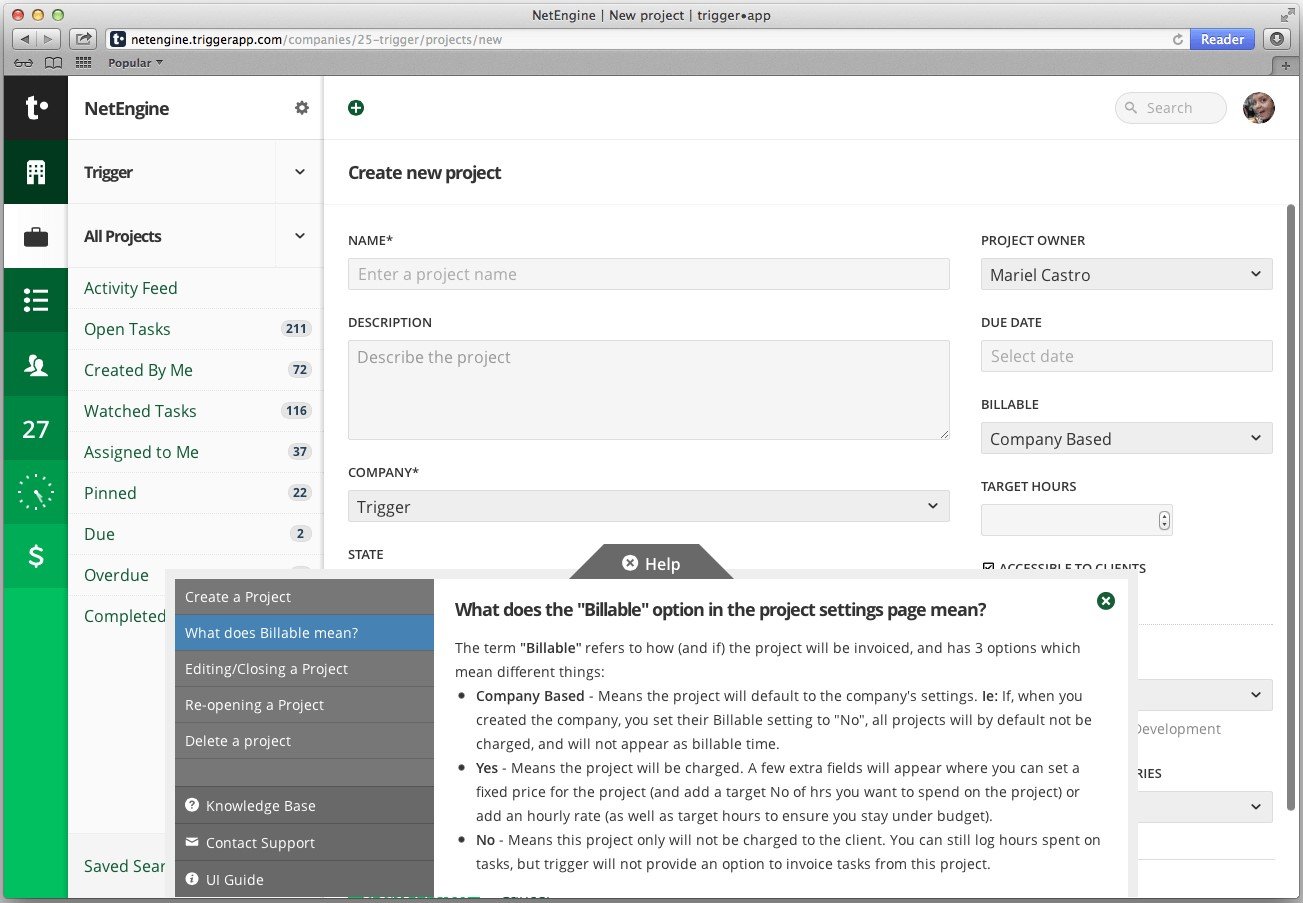This screenshot has width=1303, height=903.
Task: Open Project Owner dropdown Mariel Castro
Action: 1127,274
